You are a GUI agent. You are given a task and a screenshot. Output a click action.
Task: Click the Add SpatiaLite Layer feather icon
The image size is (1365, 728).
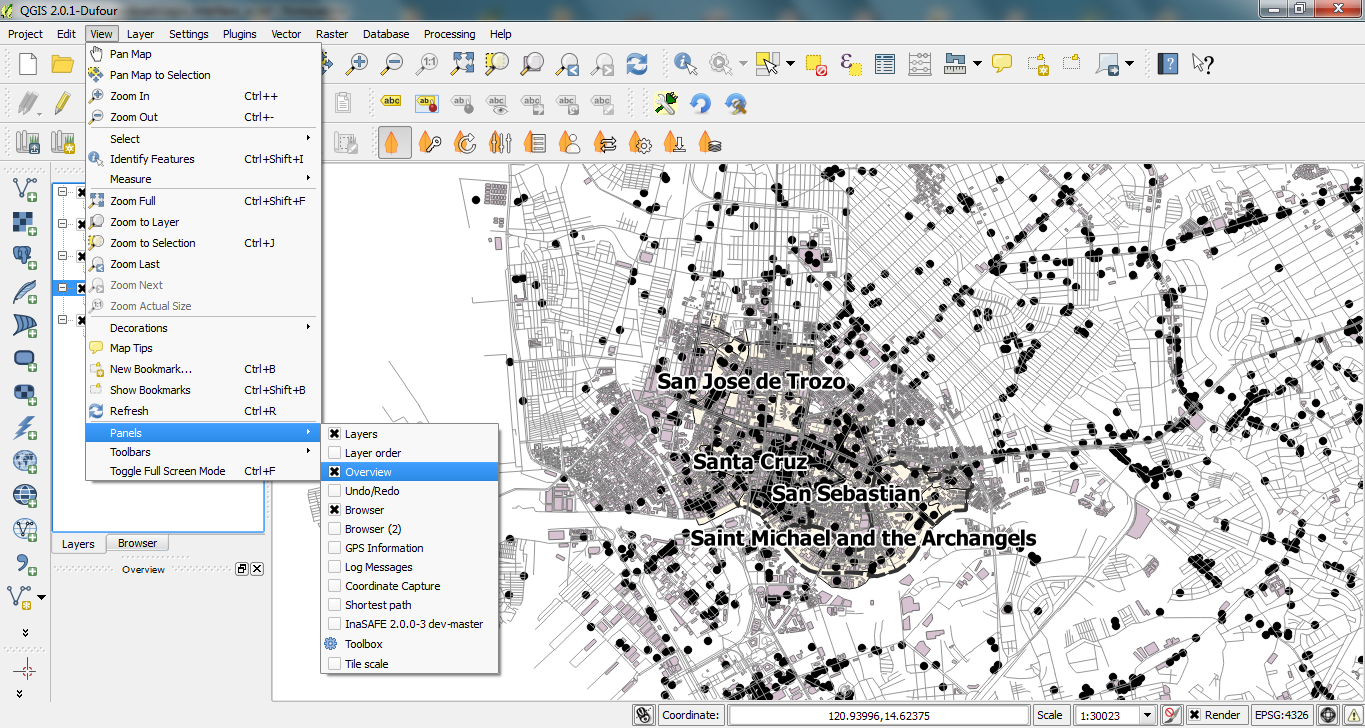coord(26,292)
